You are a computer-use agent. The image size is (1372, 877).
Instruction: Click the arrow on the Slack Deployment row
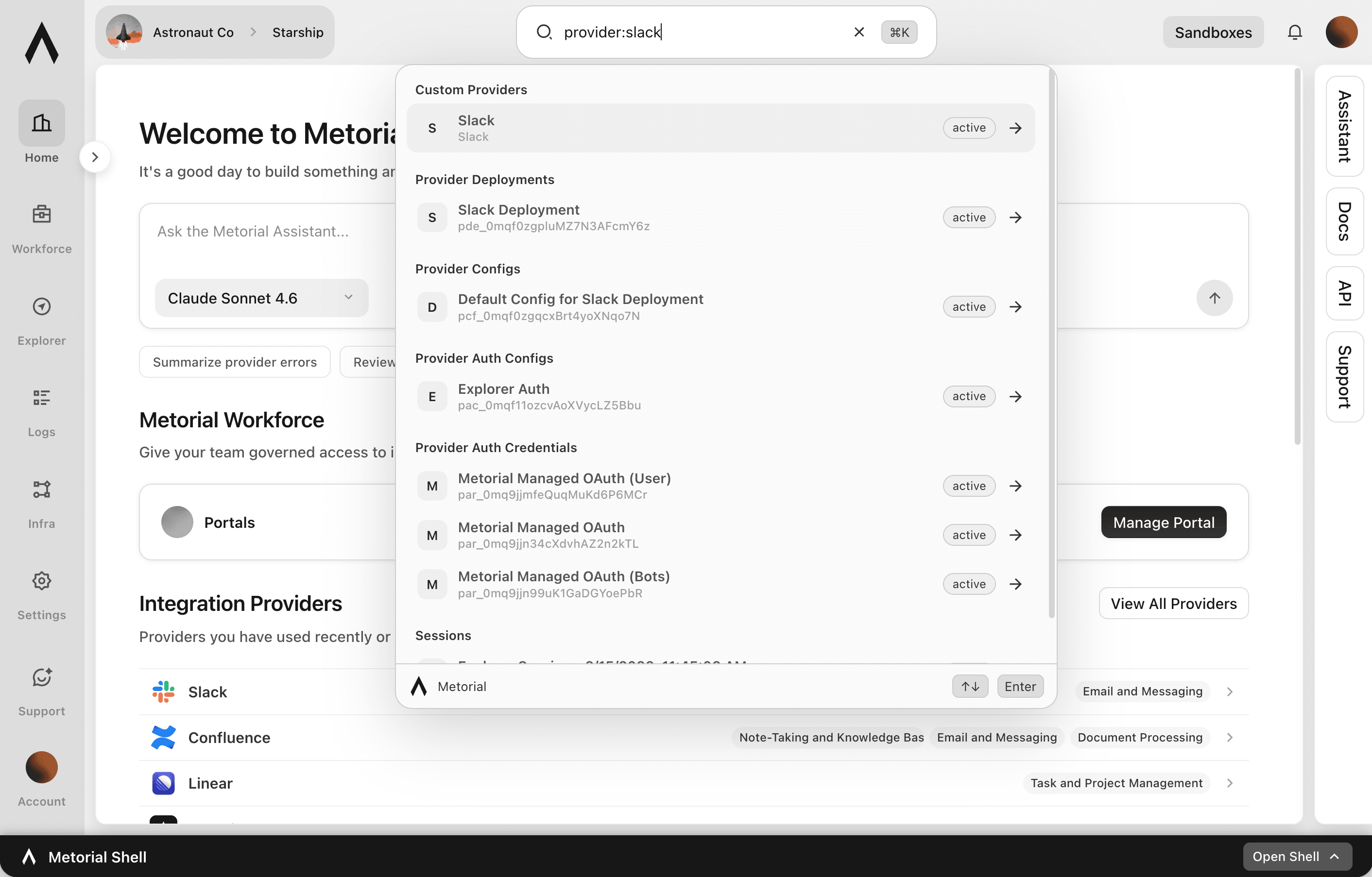[1015, 218]
